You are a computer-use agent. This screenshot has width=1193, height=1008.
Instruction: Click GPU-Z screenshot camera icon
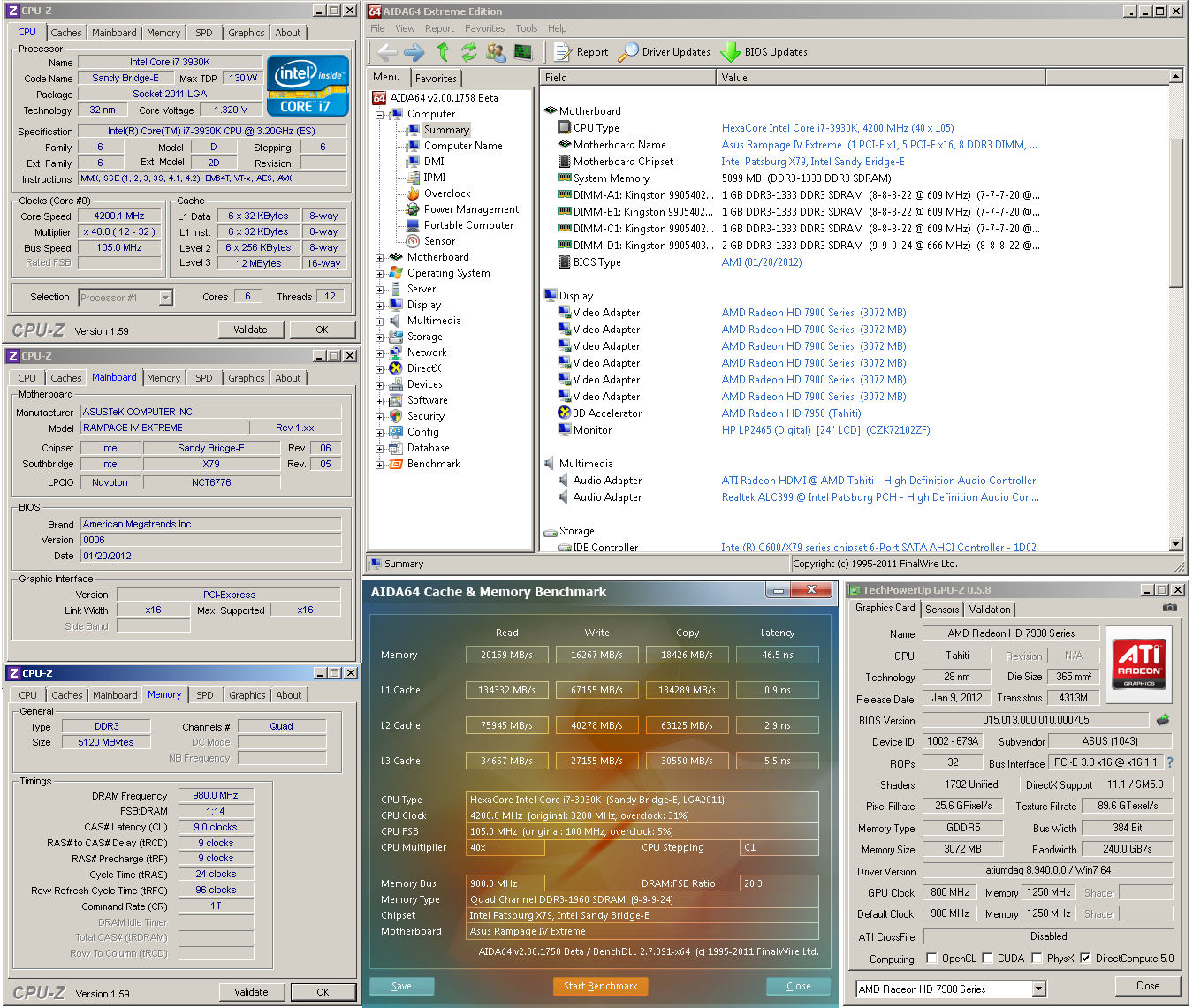[x=1169, y=608]
